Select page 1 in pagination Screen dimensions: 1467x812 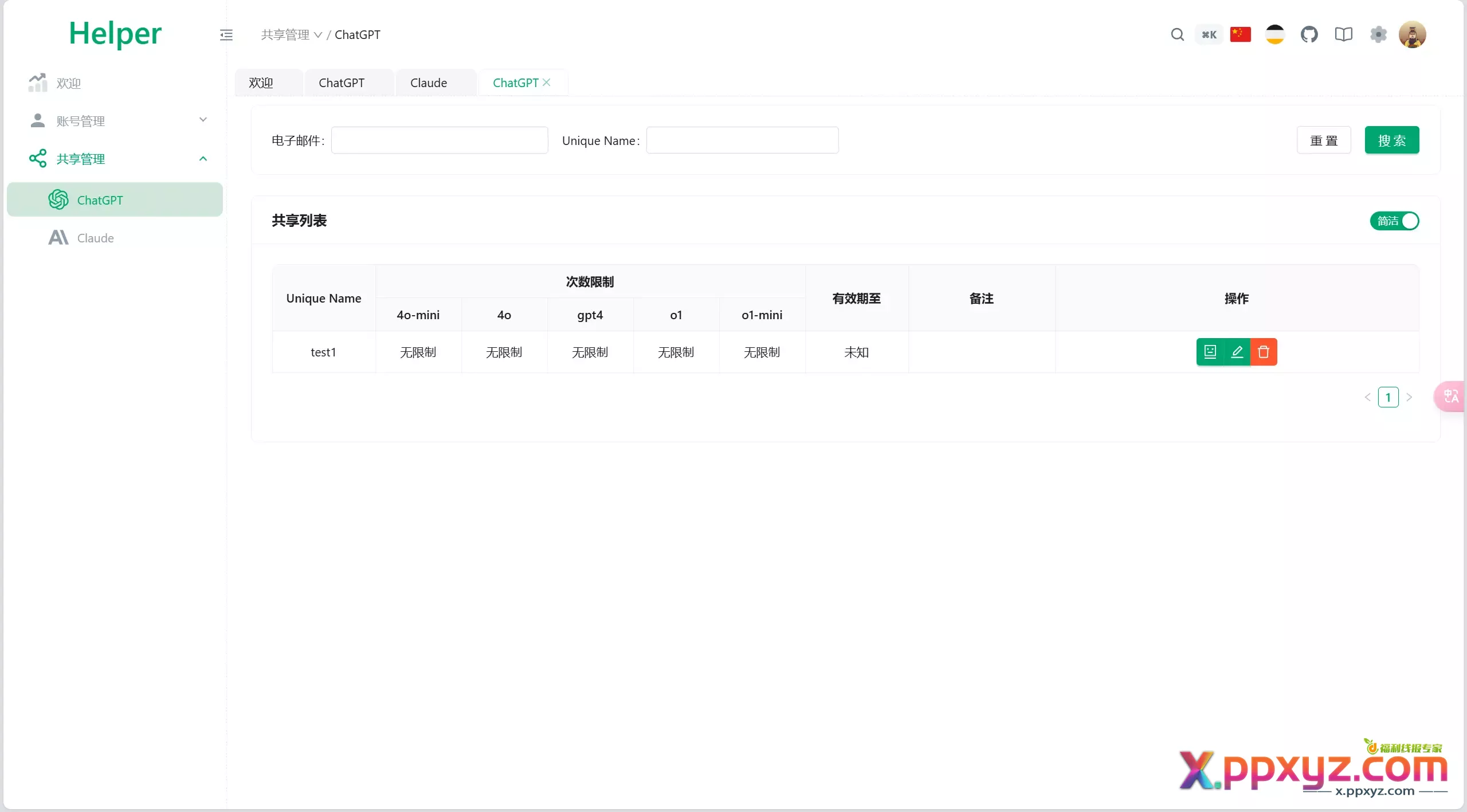point(1388,397)
